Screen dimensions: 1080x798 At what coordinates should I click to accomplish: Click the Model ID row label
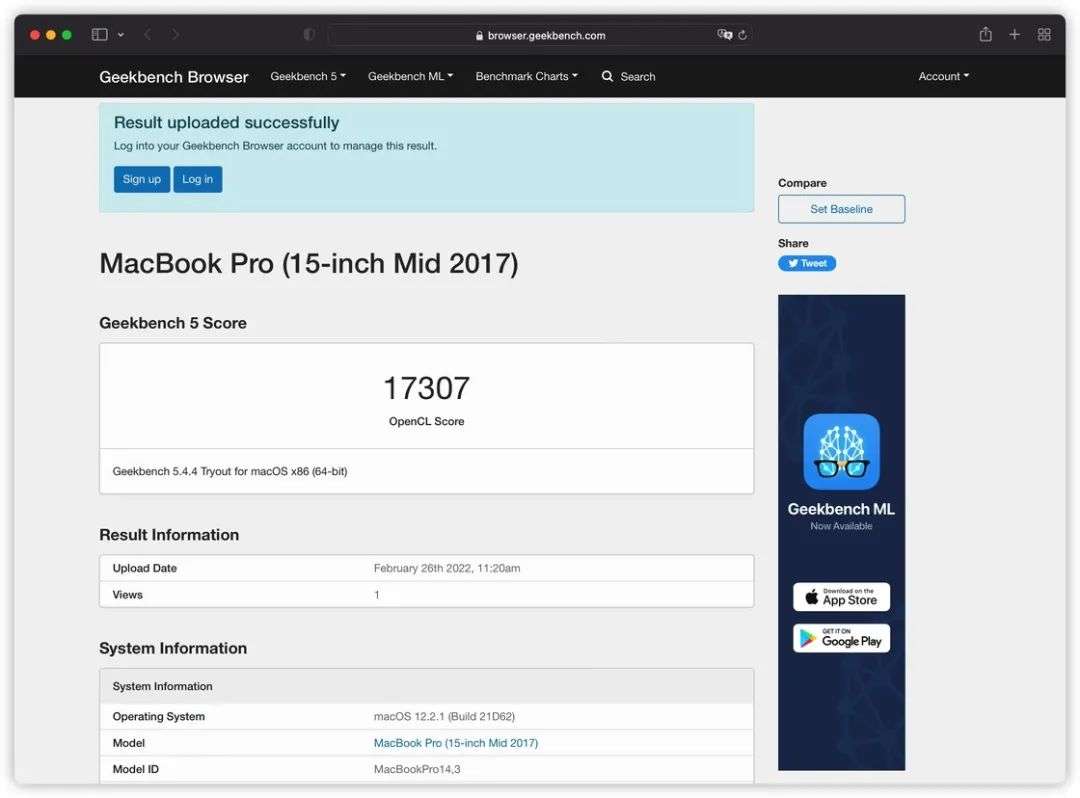[x=136, y=769]
